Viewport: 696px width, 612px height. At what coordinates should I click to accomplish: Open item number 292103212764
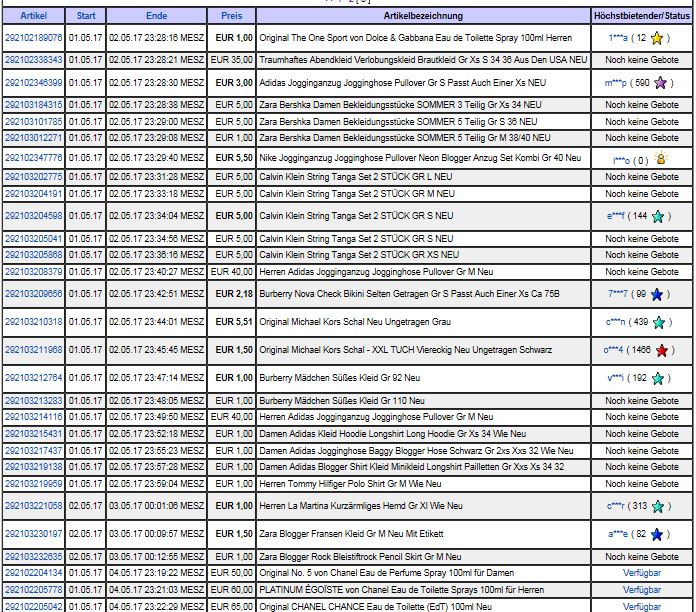click(x=34, y=378)
